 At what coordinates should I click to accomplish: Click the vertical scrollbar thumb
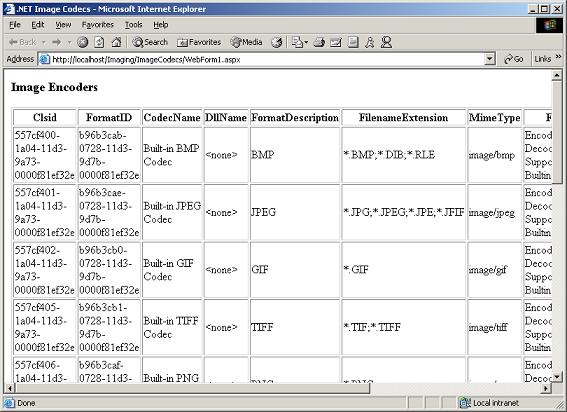point(557,133)
